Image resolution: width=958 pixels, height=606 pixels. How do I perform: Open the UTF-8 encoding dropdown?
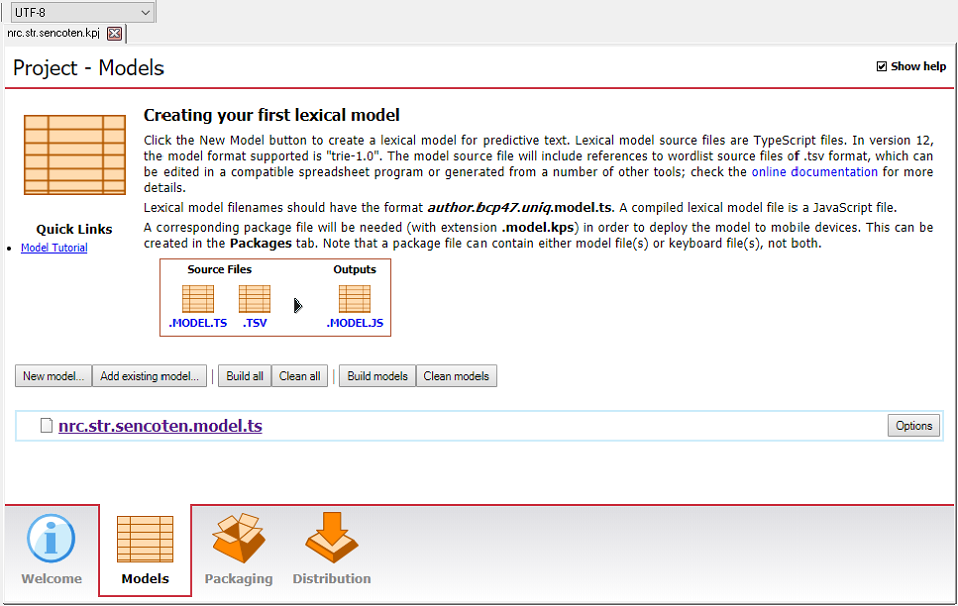(x=82, y=12)
